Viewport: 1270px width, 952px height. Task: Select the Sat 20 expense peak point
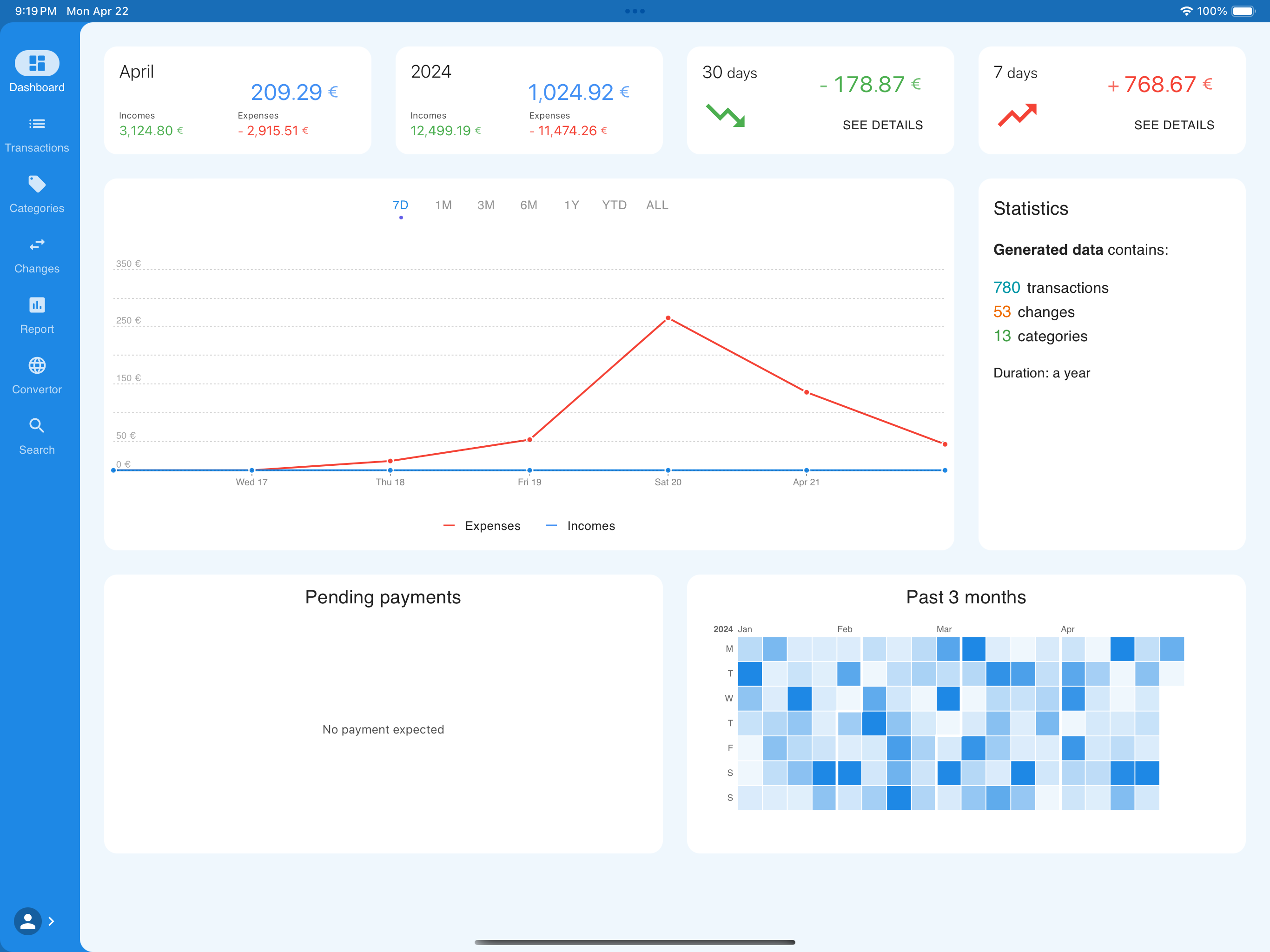coord(668,318)
